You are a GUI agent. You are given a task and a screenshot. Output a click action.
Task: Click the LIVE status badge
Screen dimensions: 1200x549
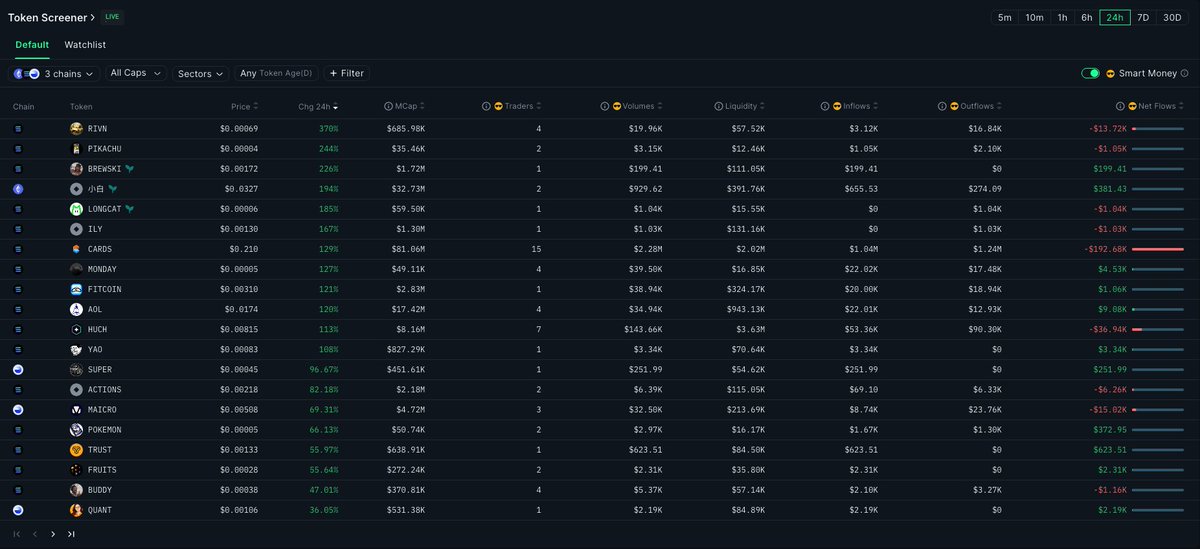[113, 17]
